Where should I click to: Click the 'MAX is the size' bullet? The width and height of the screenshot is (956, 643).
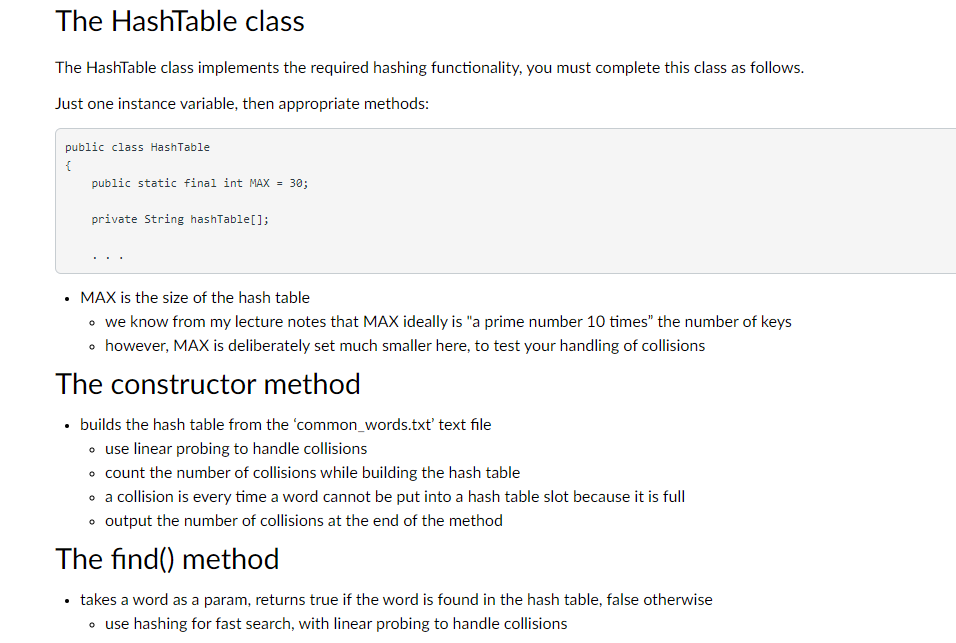195,298
